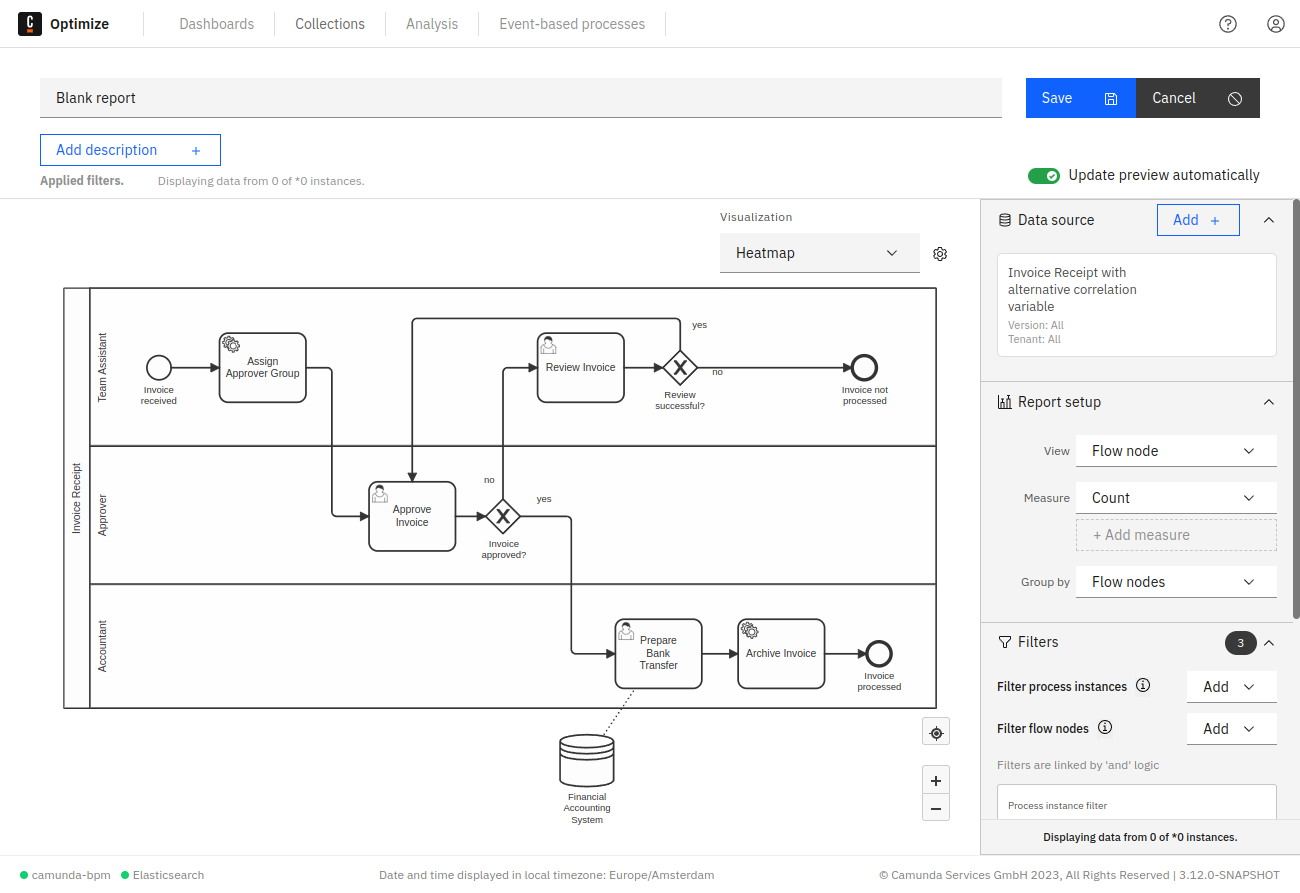Zoom into the diagram with the plus icon

(x=936, y=780)
